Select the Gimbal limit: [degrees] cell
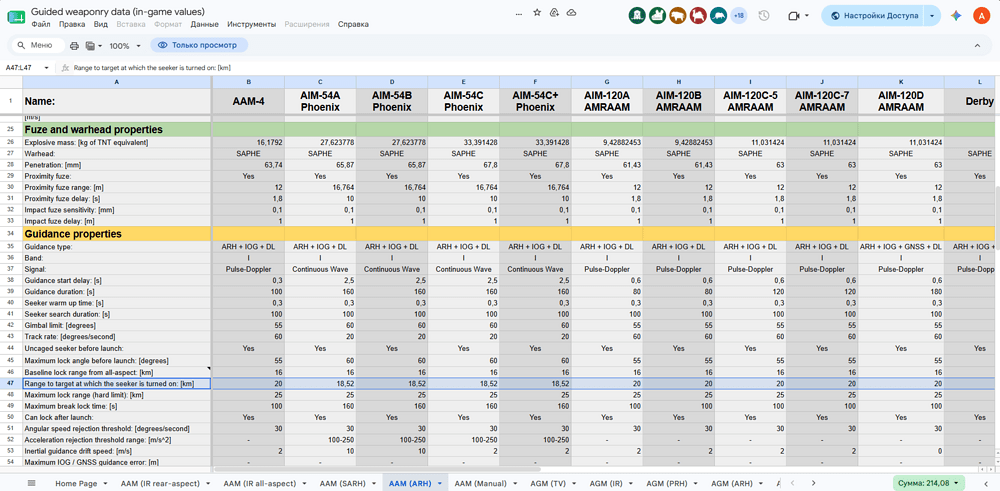Screen dimensions: 1000x491 117,325
